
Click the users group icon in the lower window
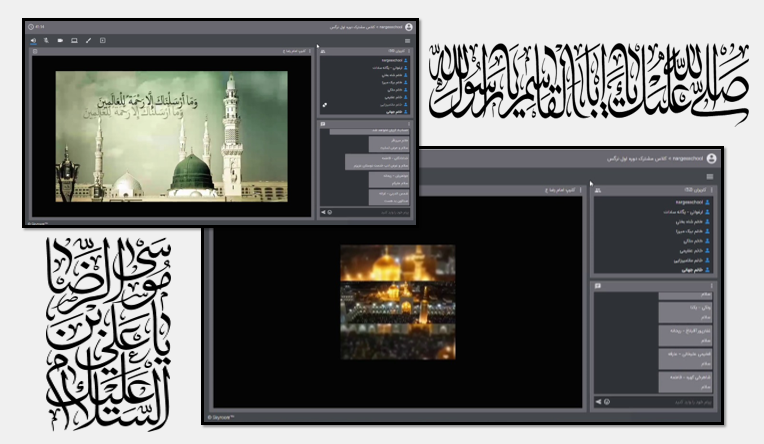coord(598,190)
